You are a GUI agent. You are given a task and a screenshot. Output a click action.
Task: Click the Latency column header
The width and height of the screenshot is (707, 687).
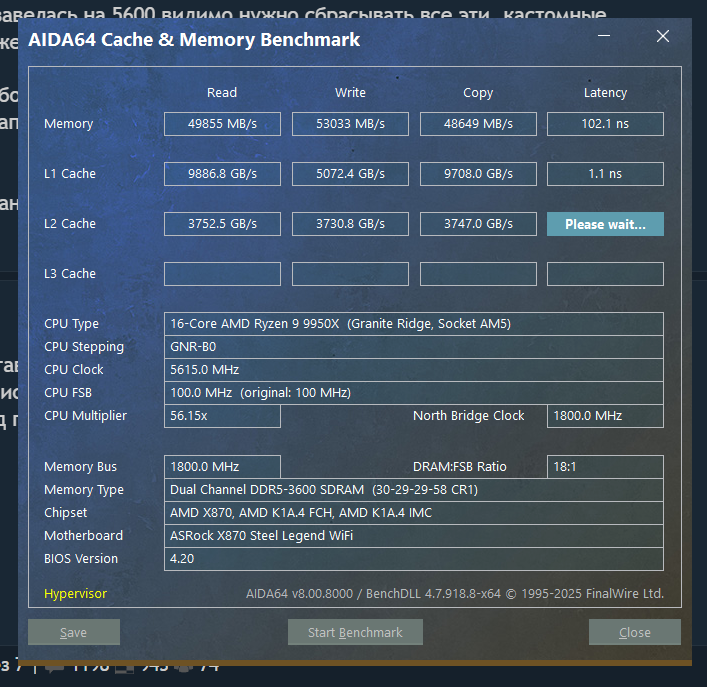(605, 93)
